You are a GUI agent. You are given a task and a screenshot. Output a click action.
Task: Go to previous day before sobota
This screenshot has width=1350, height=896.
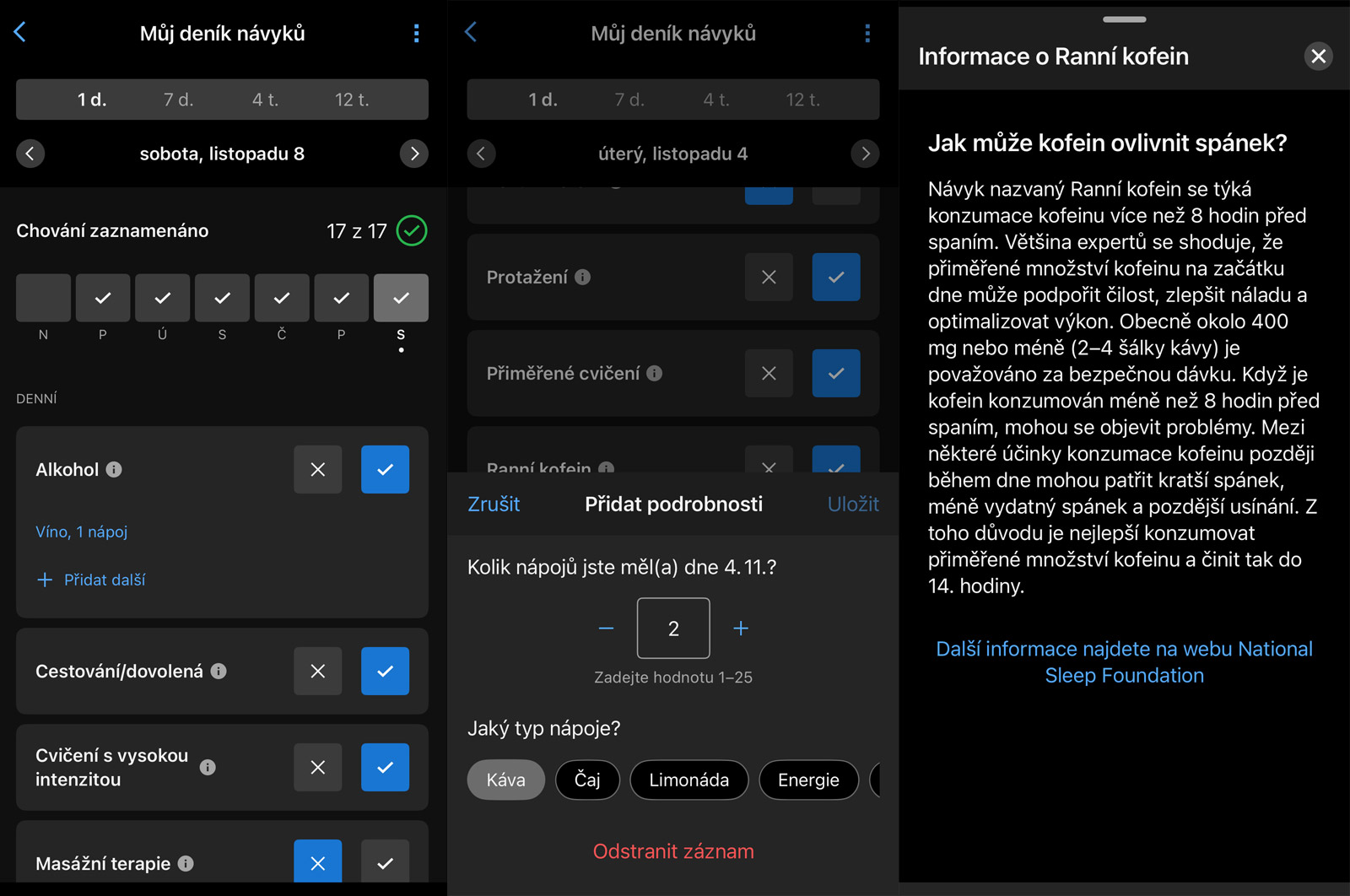[x=30, y=154]
